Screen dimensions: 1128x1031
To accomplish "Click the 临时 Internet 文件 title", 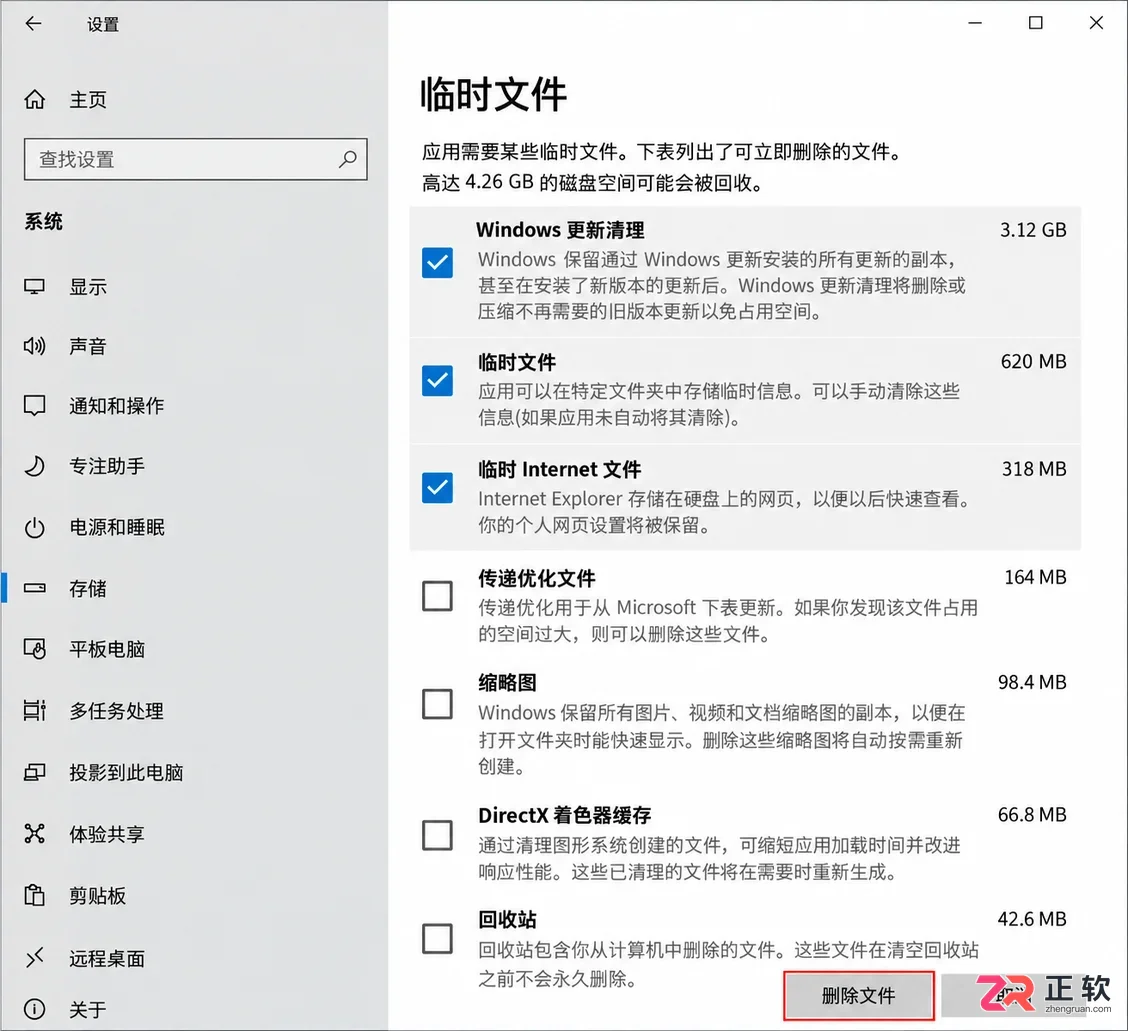I will tap(560, 470).
